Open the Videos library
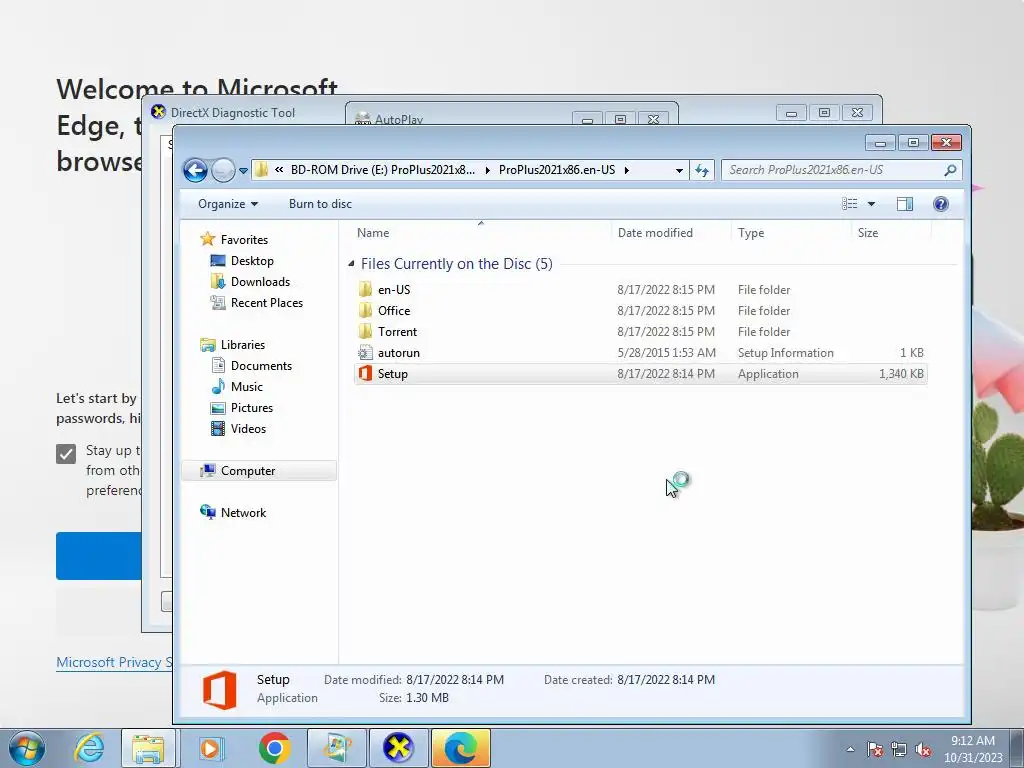The height and width of the screenshot is (768, 1024). (x=248, y=428)
